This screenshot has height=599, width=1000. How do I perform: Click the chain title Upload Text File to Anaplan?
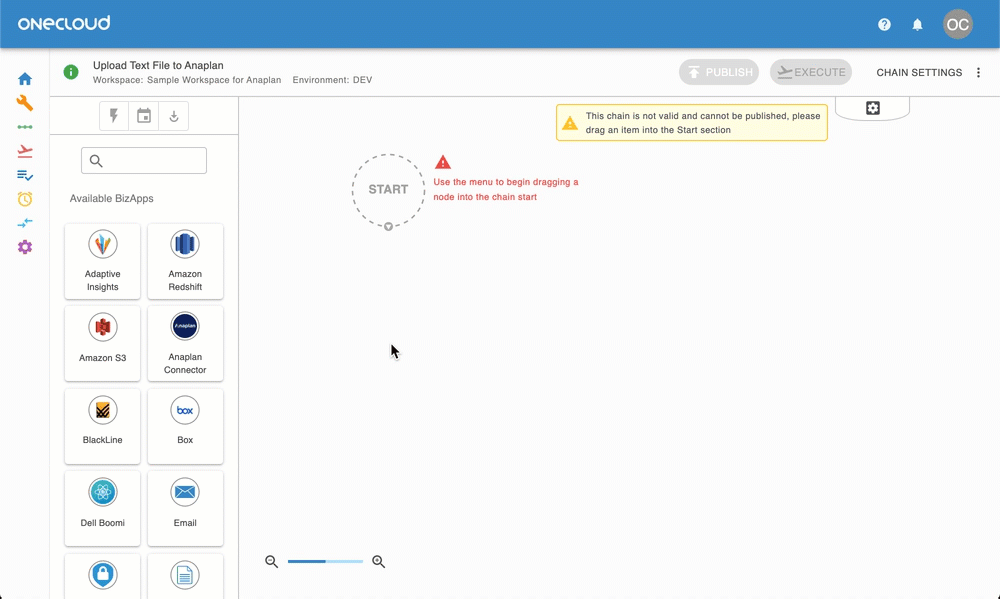point(158,65)
